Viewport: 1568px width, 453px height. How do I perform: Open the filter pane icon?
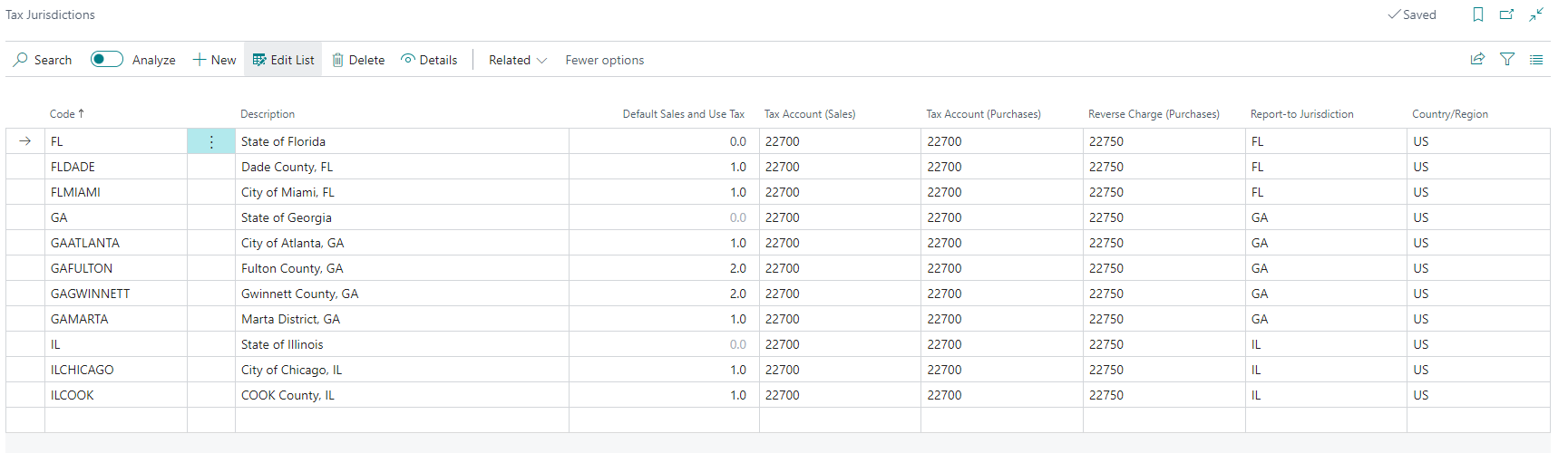[x=1507, y=60]
